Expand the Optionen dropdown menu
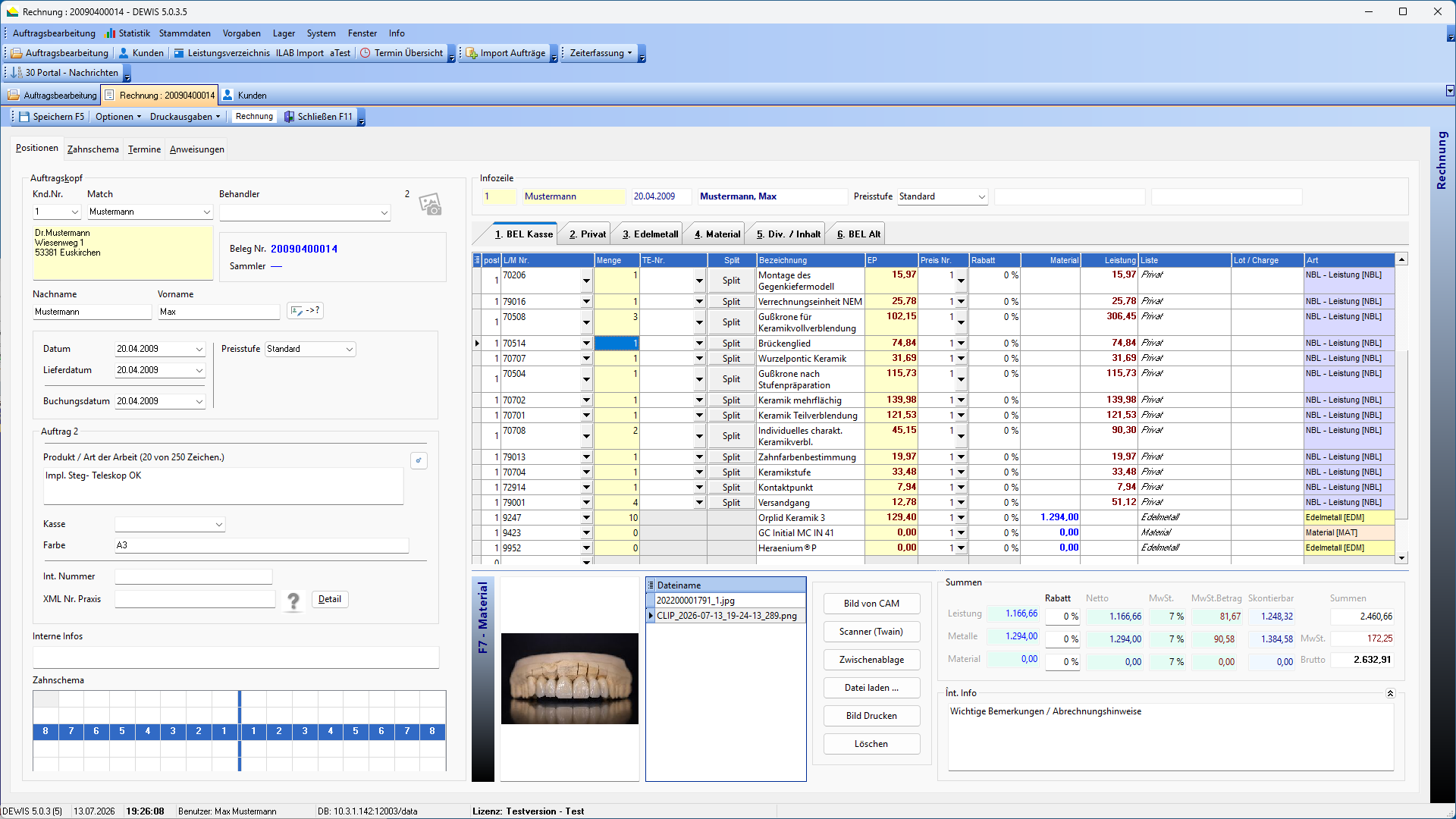The height and width of the screenshot is (819, 1456). (118, 117)
